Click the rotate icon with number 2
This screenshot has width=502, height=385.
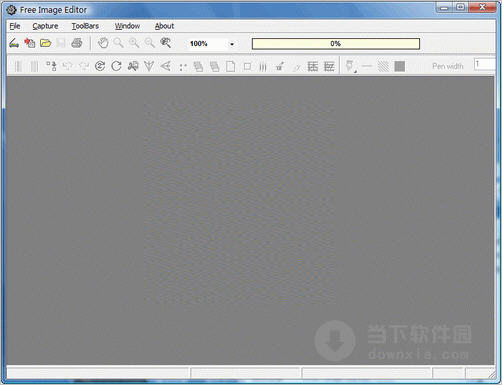coord(100,66)
